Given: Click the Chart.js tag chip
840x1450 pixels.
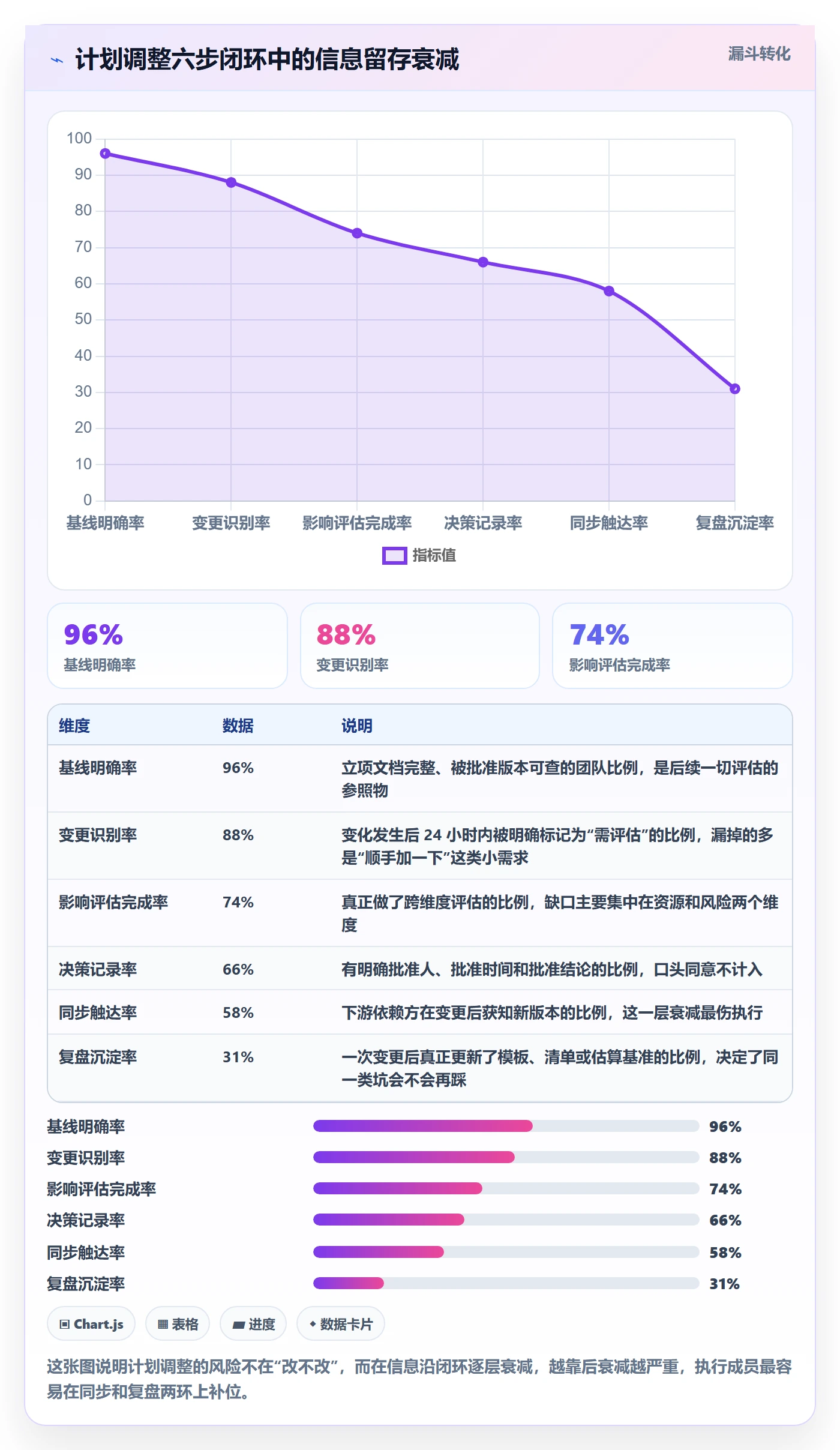Looking at the screenshot, I should [x=91, y=1323].
